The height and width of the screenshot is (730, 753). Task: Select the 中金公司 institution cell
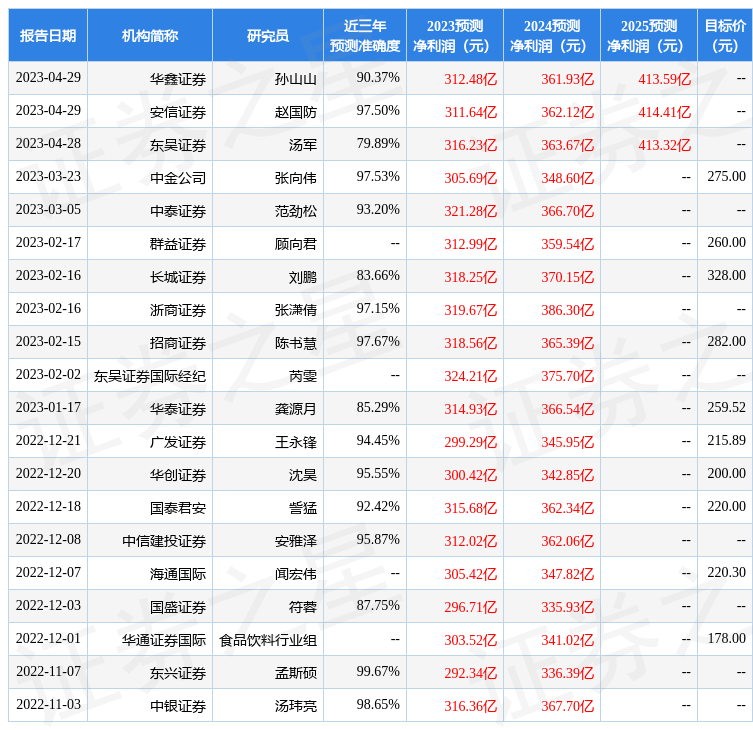click(178, 178)
